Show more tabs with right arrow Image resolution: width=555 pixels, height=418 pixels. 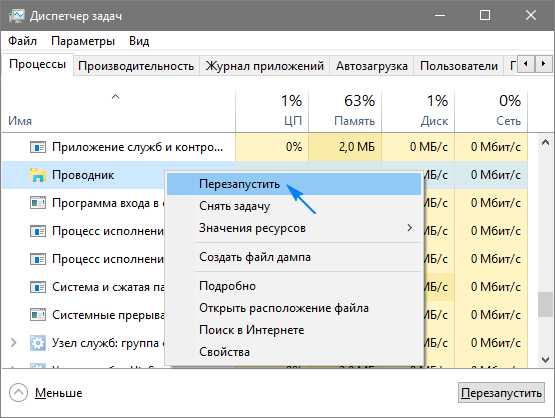[543, 64]
